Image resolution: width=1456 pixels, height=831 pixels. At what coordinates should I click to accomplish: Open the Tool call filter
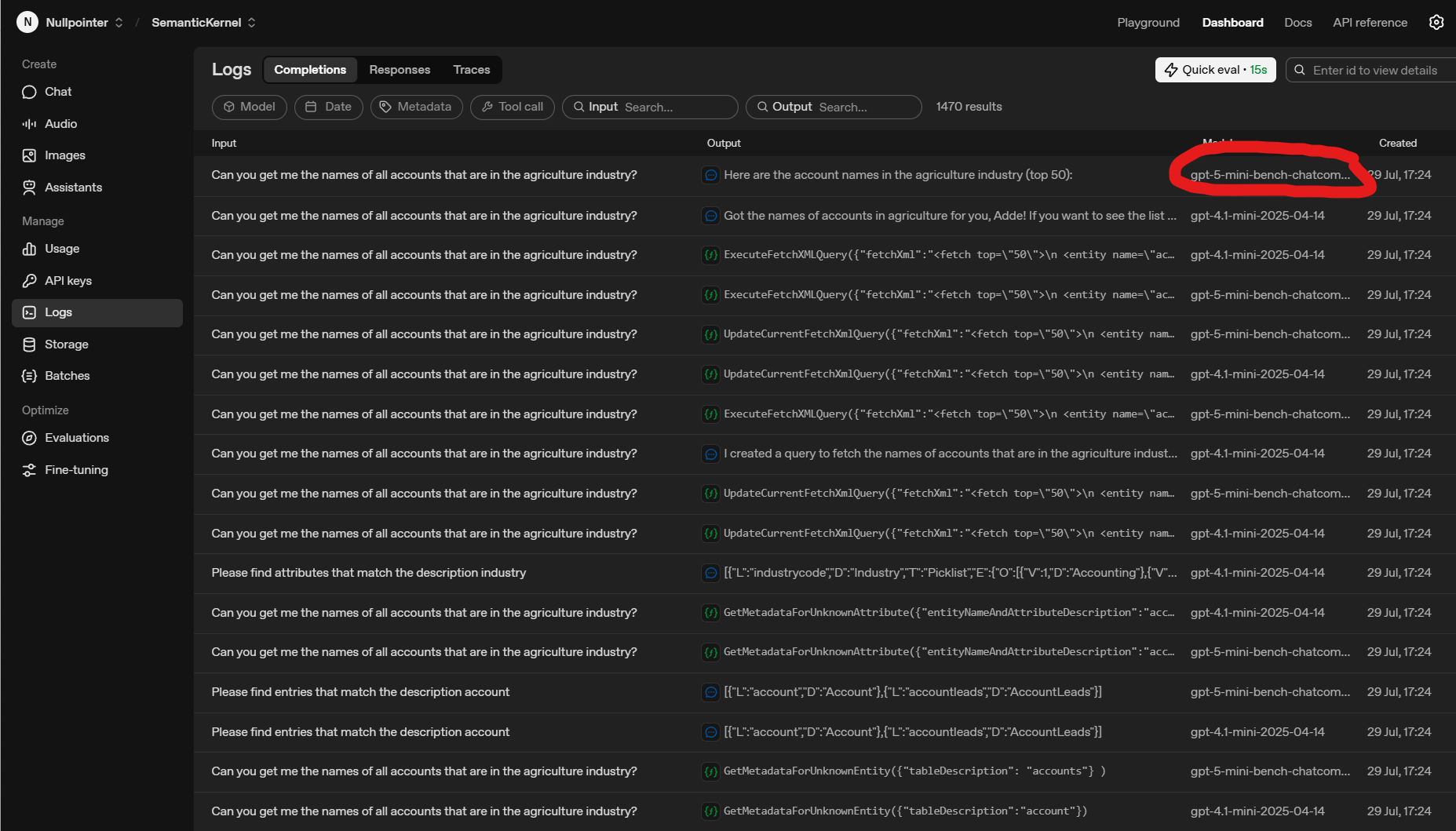(x=512, y=107)
